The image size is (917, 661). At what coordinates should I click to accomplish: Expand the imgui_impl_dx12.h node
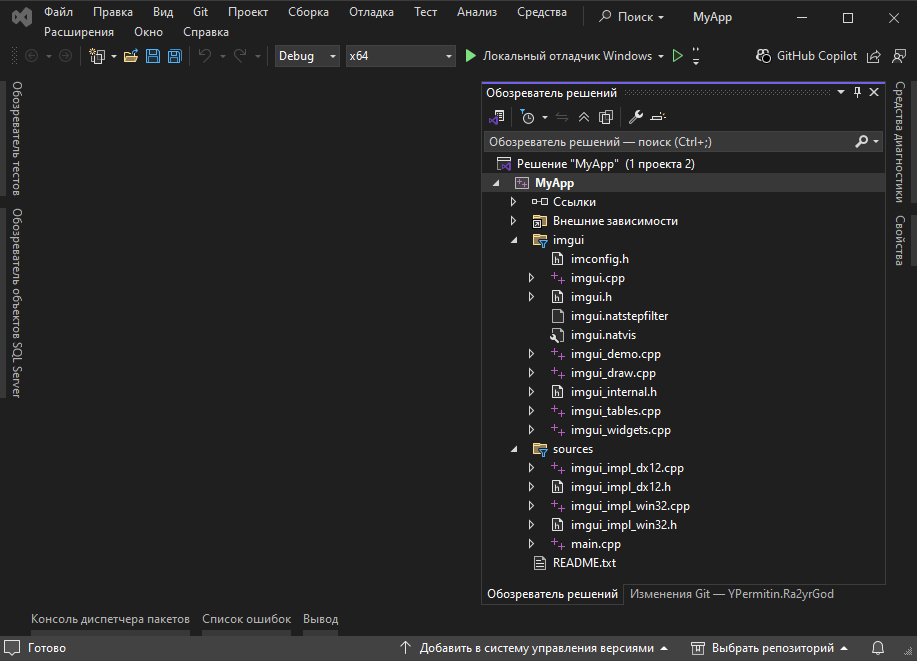(x=531, y=487)
